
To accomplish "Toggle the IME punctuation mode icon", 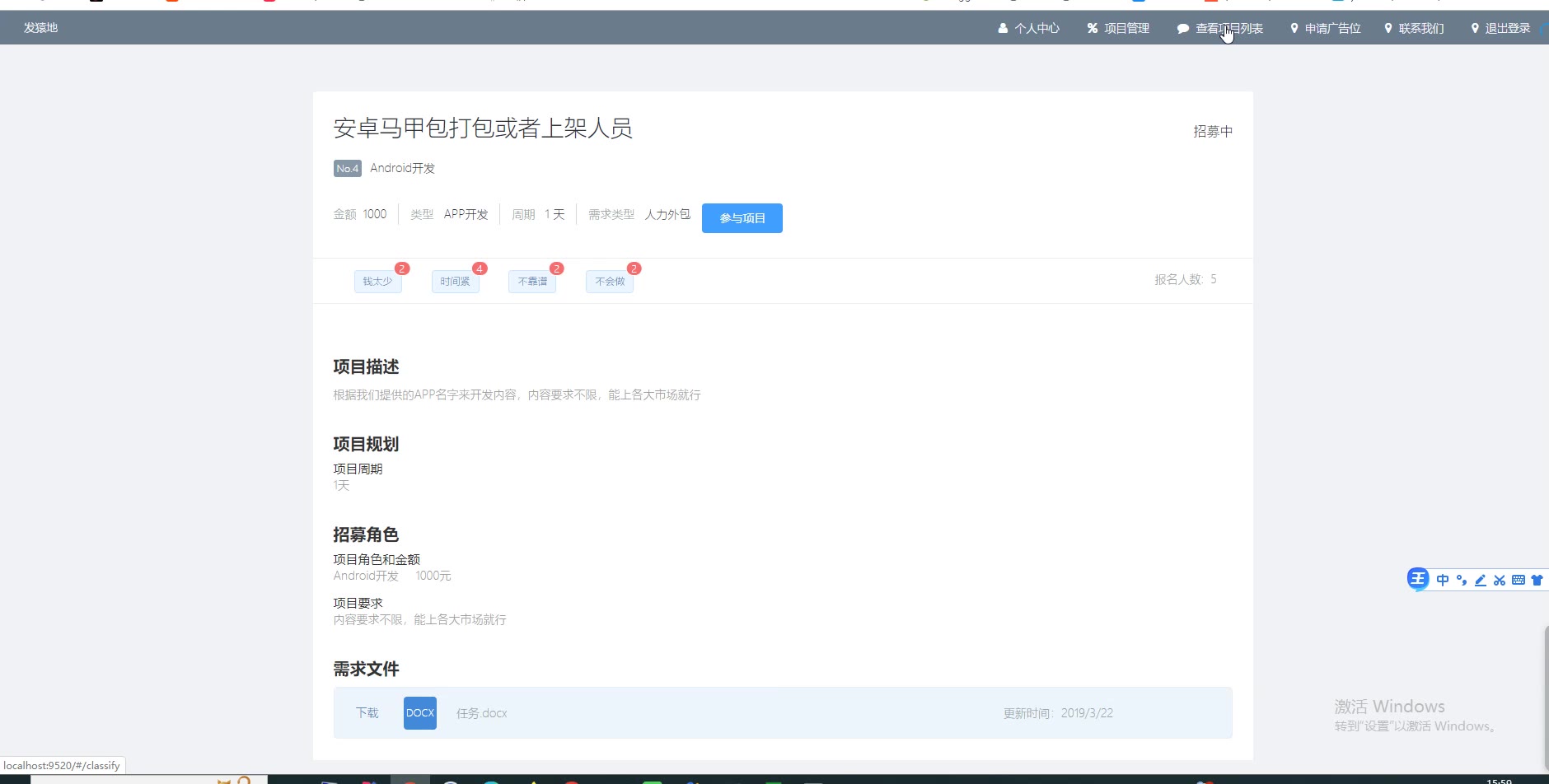I will click(1462, 580).
